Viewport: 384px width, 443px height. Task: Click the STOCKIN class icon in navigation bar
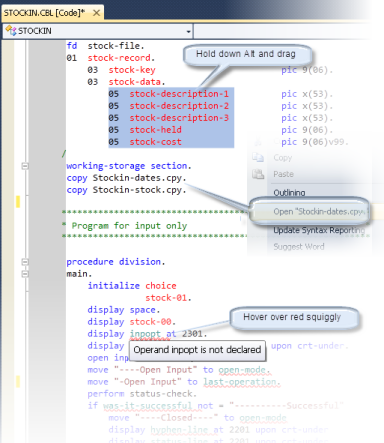[x=11, y=31]
